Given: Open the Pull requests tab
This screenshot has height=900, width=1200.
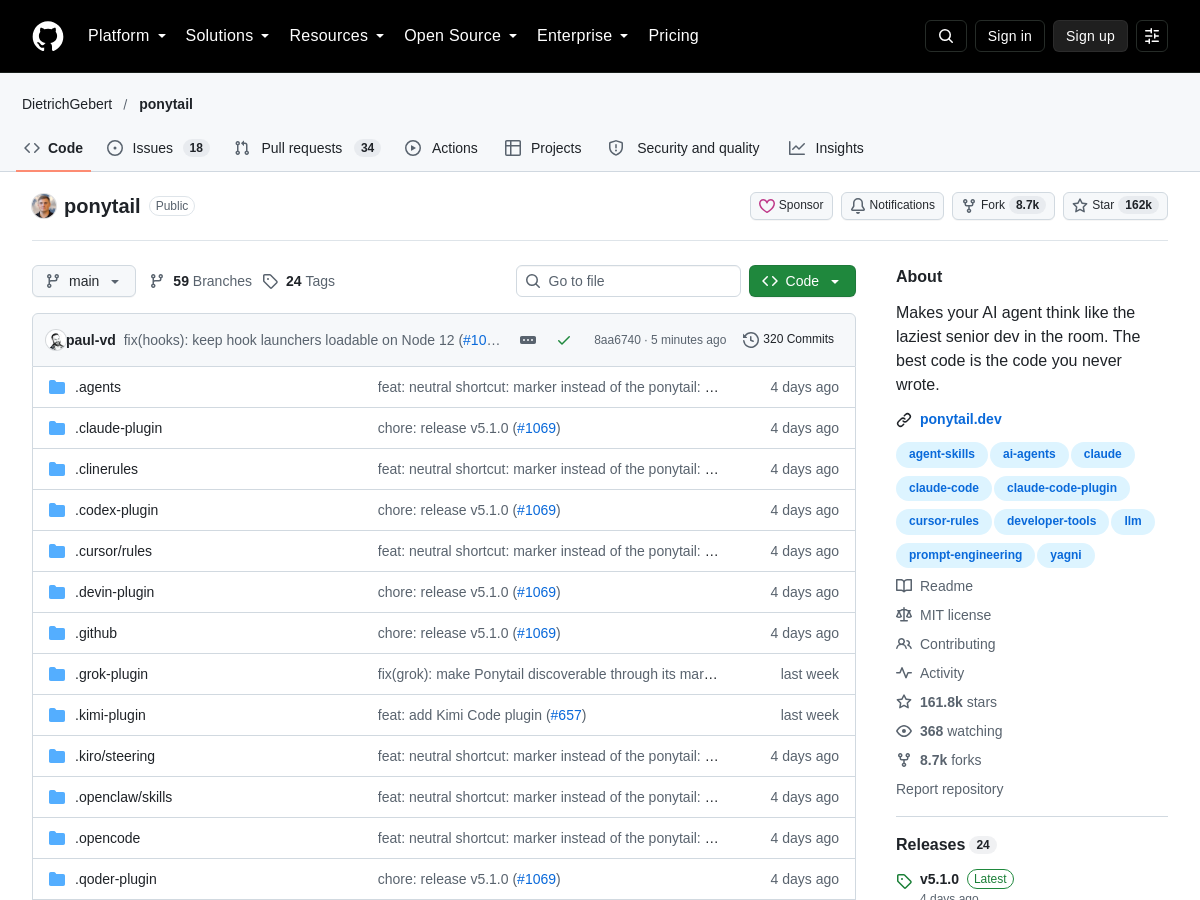Looking at the screenshot, I should coord(307,148).
